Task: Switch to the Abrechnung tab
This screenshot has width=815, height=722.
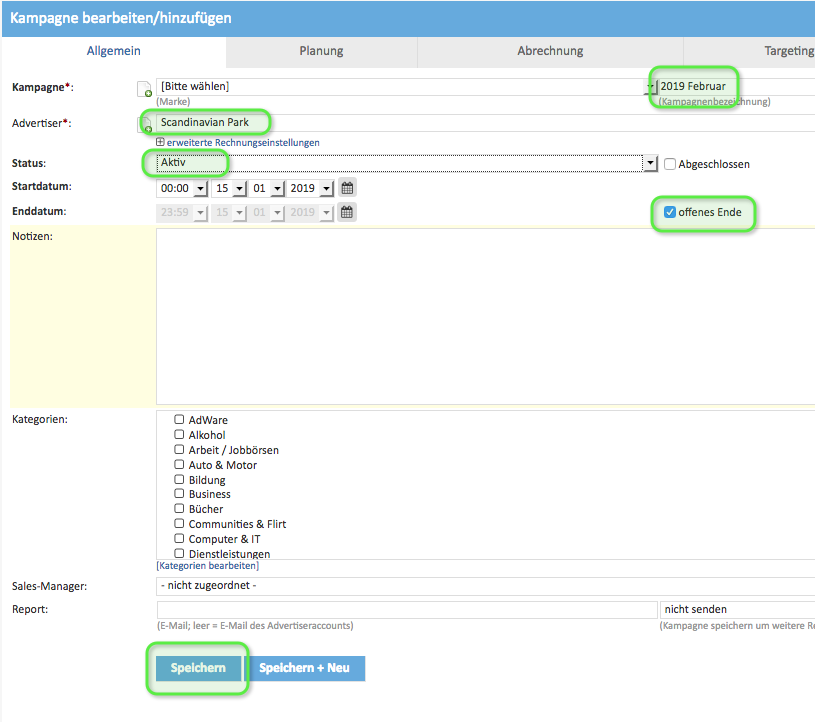Action: tap(550, 51)
